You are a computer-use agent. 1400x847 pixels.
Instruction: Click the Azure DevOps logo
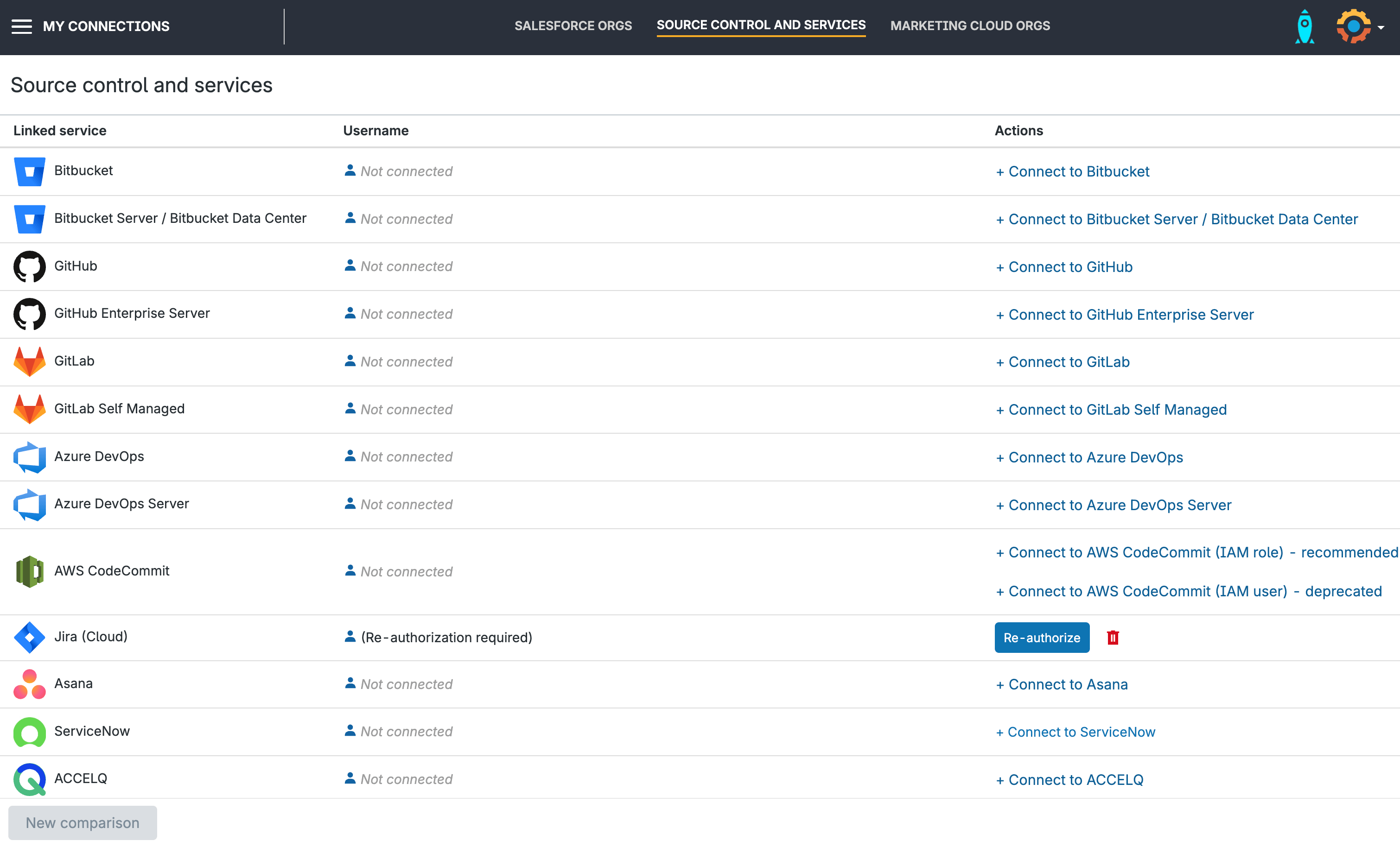tap(30, 457)
